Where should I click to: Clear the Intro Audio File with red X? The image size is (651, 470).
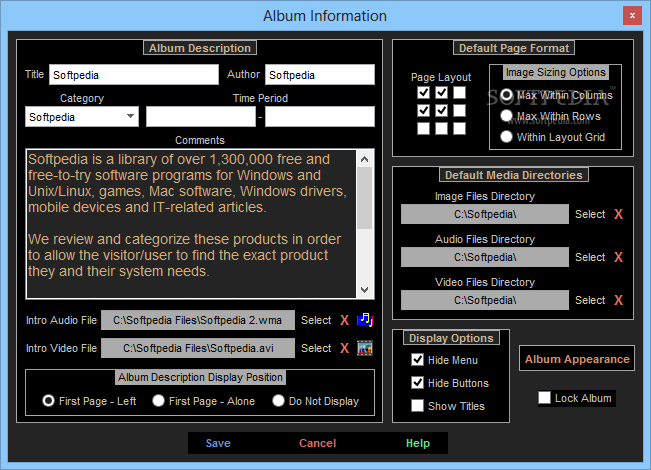point(345,320)
